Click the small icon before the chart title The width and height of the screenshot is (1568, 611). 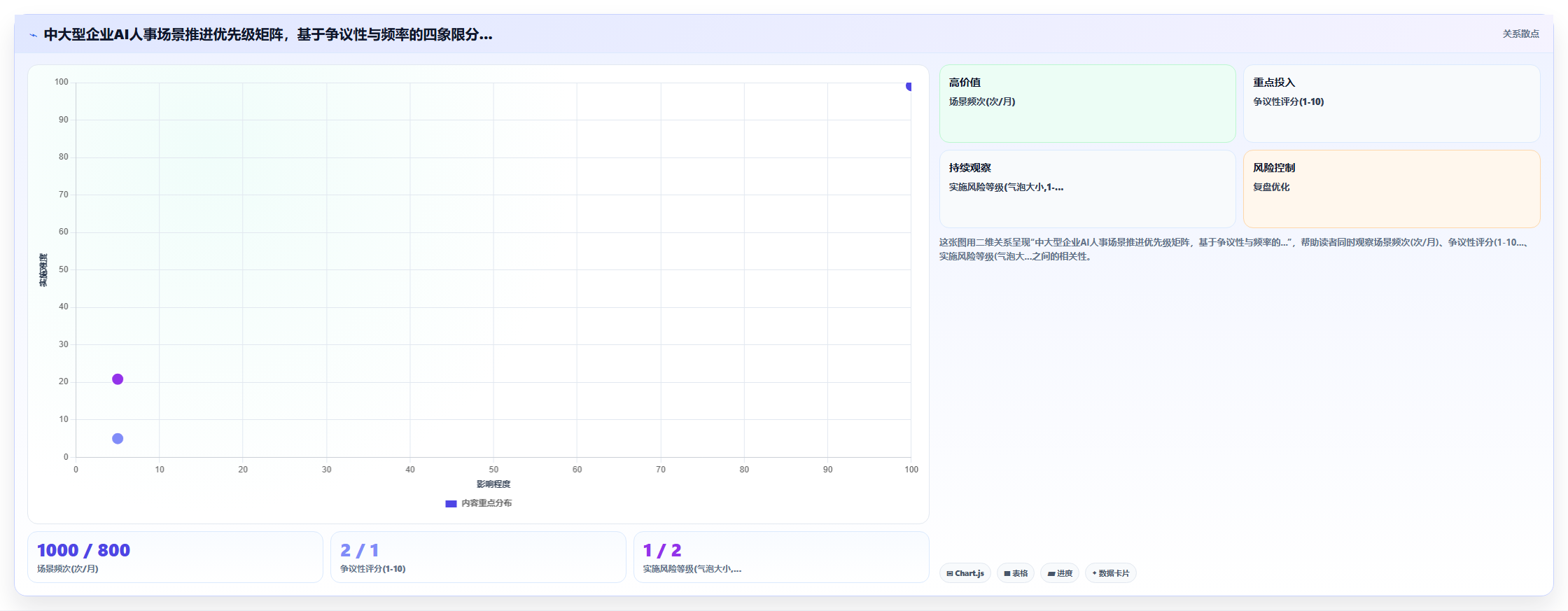33,35
